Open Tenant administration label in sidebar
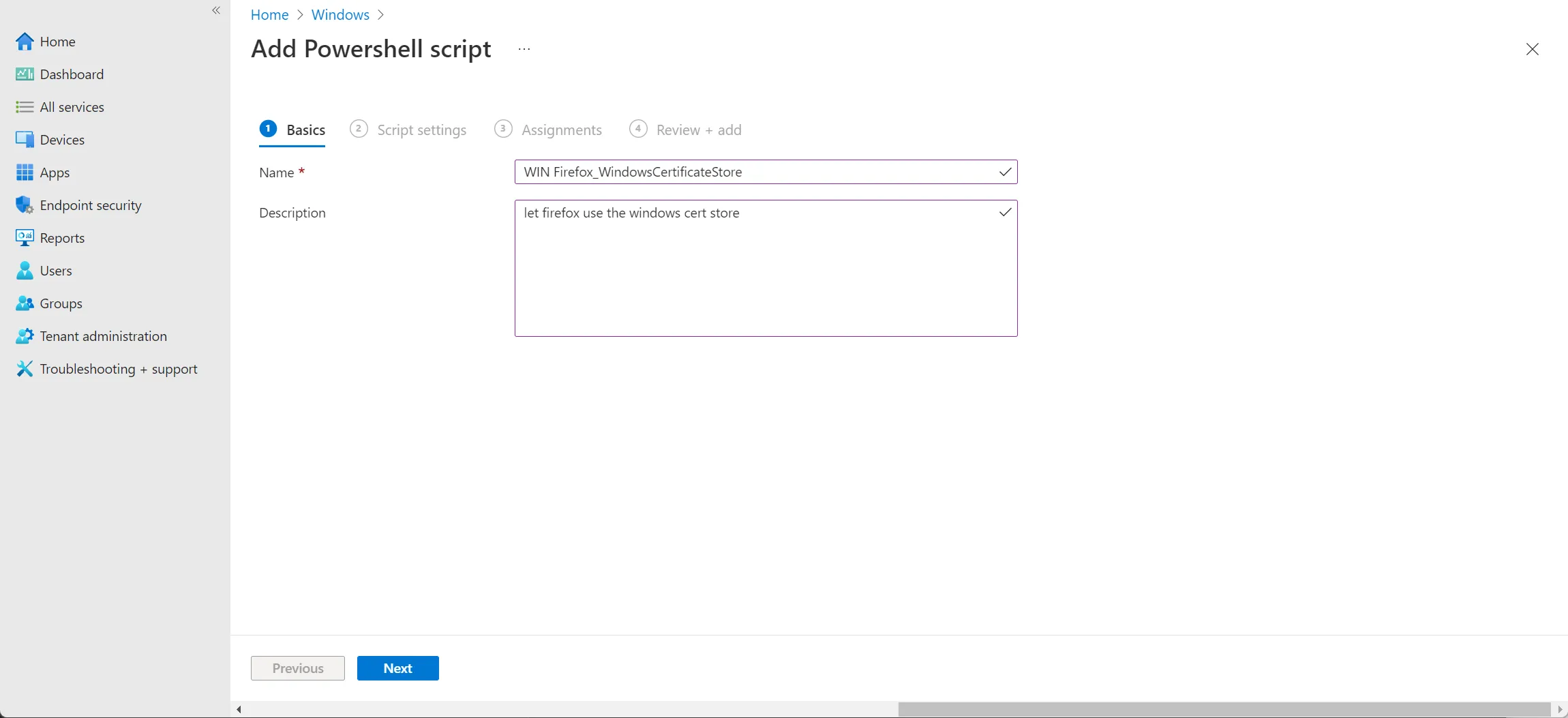 click(104, 336)
